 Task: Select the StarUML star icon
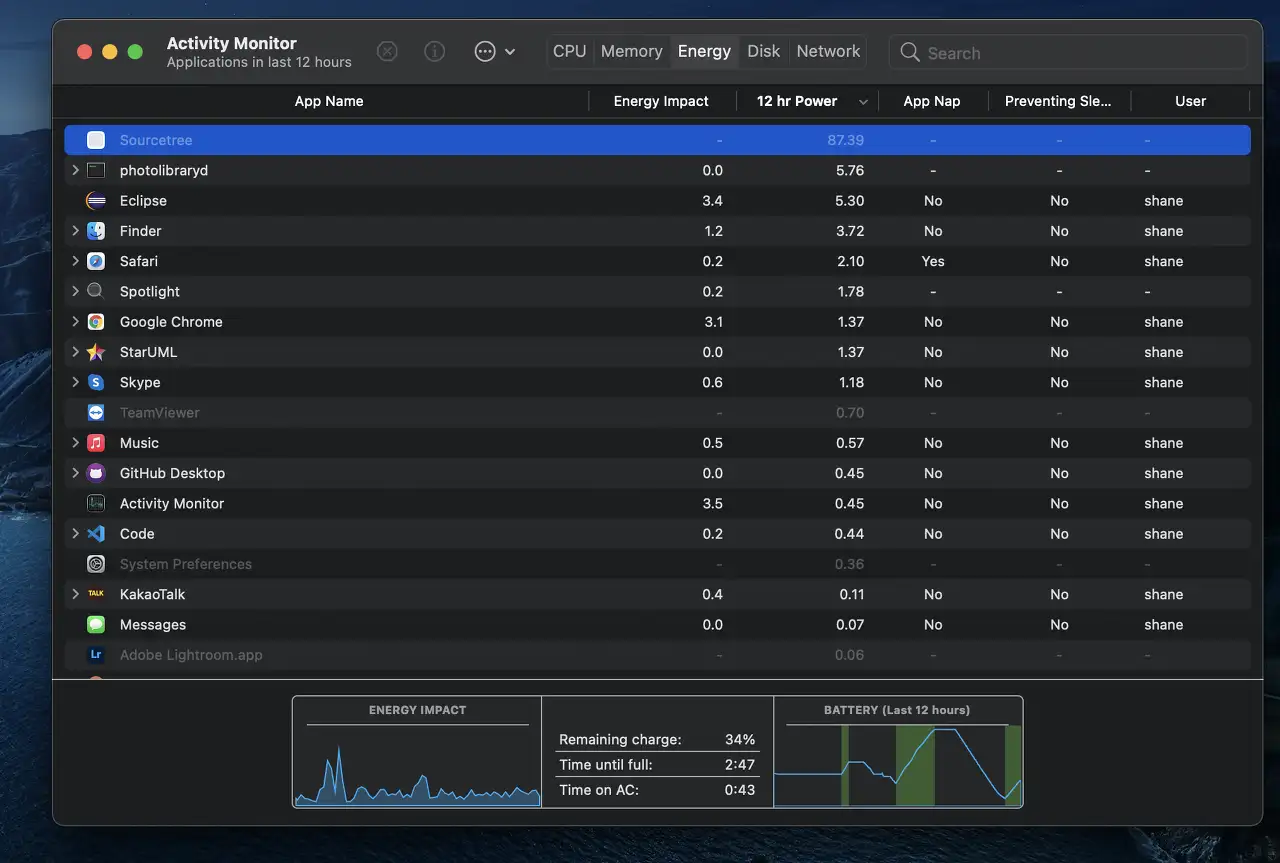(x=96, y=352)
